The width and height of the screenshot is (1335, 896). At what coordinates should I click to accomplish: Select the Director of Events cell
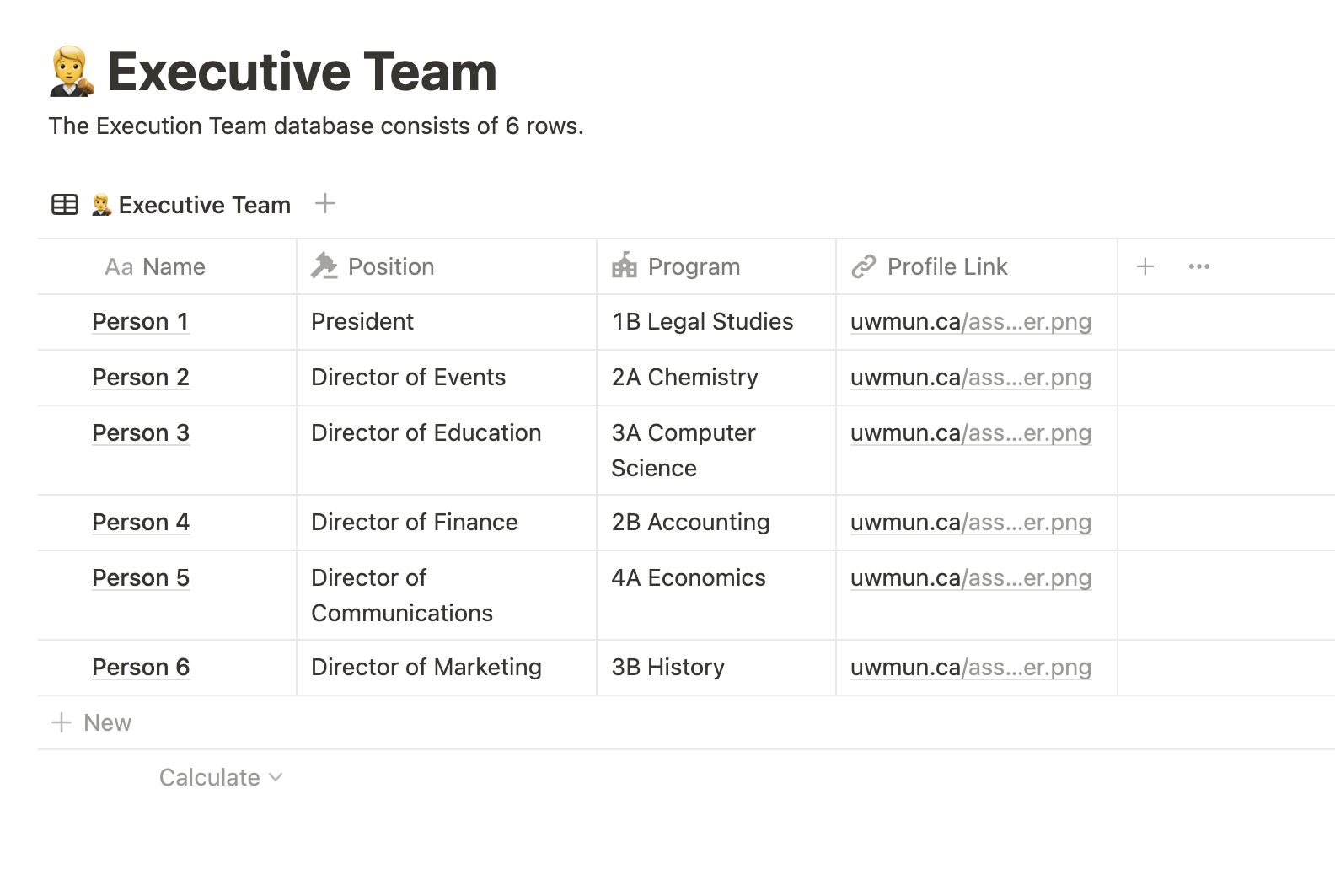pyautogui.click(x=408, y=378)
